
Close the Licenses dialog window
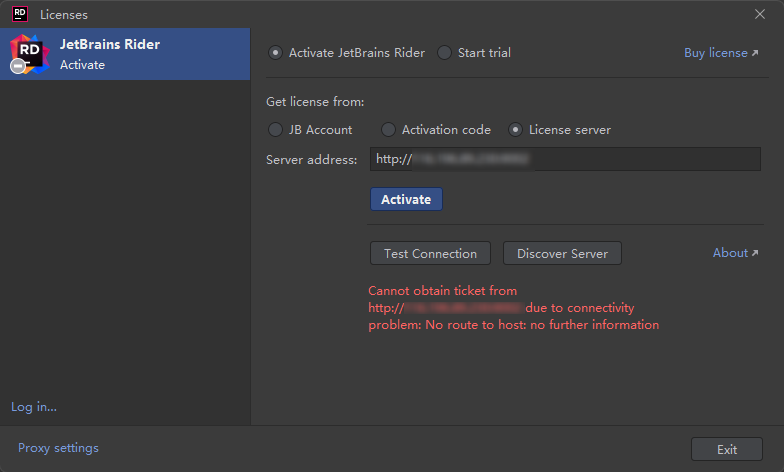pos(759,14)
